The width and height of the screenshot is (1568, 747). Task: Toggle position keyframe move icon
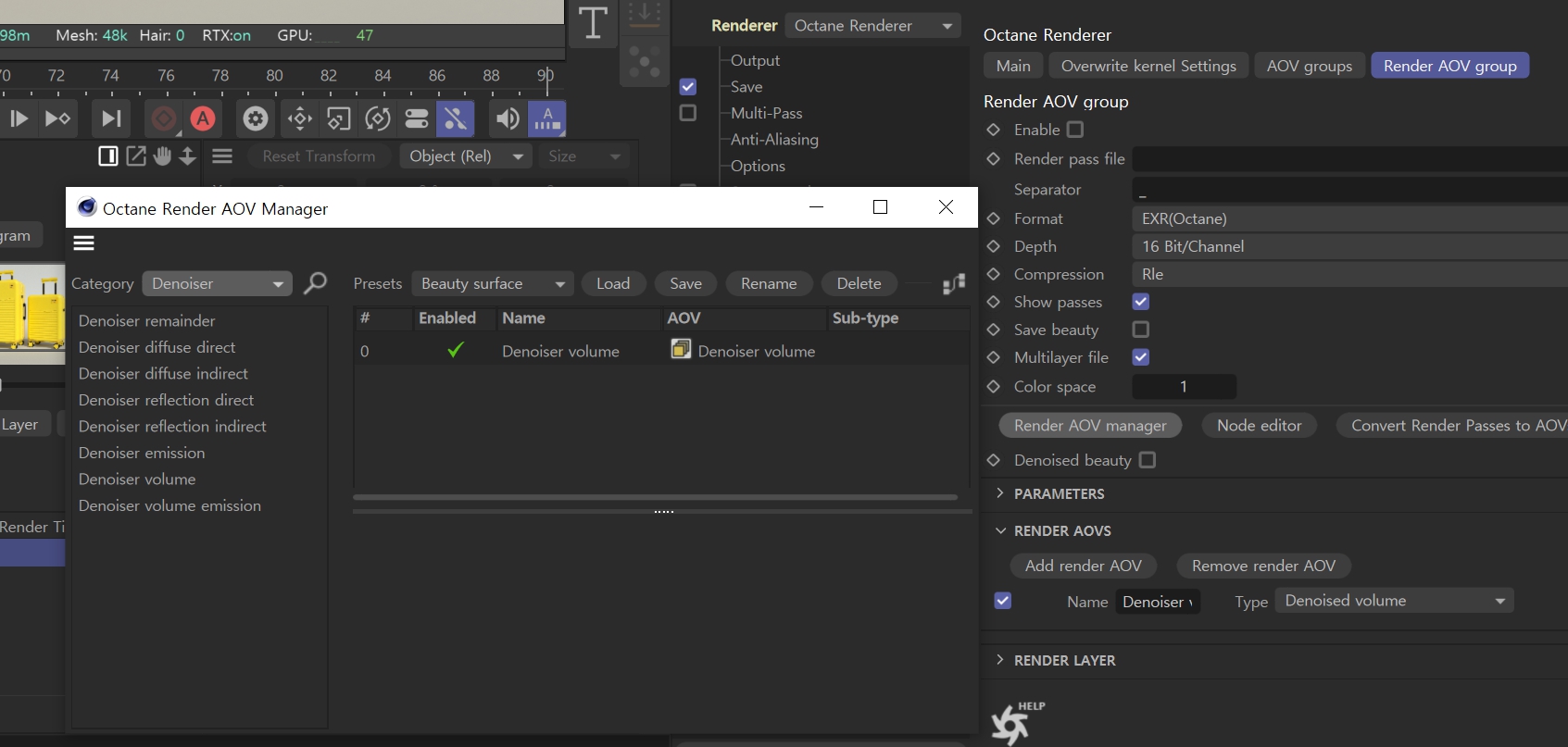(x=300, y=118)
